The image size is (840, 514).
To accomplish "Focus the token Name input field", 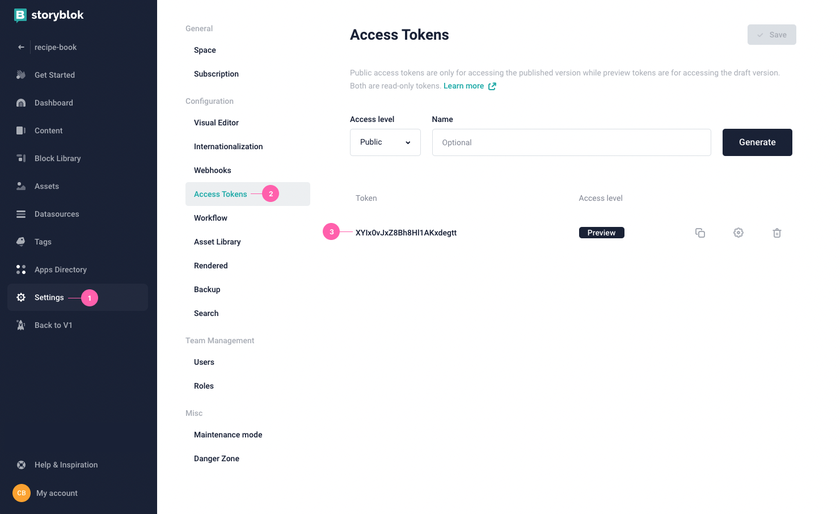I will tap(571, 142).
